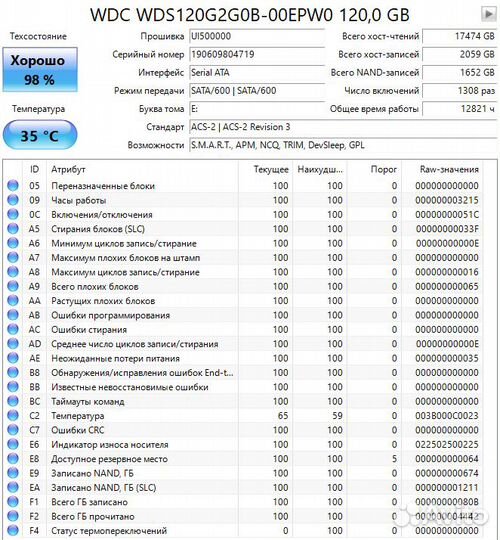The width and height of the screenshot is (500, 540).
Task: Click the status icon of row BB
Action: pyautogui.click(x=13, y=387)
